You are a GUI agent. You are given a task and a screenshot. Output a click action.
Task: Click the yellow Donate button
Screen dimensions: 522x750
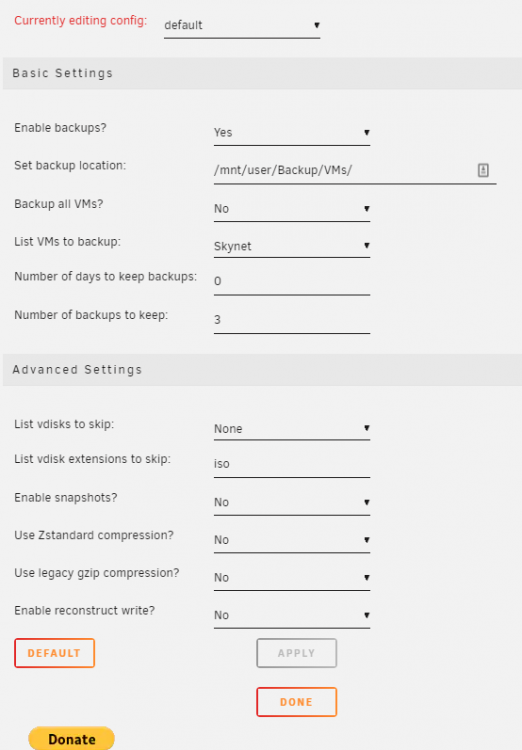point(72,739)
